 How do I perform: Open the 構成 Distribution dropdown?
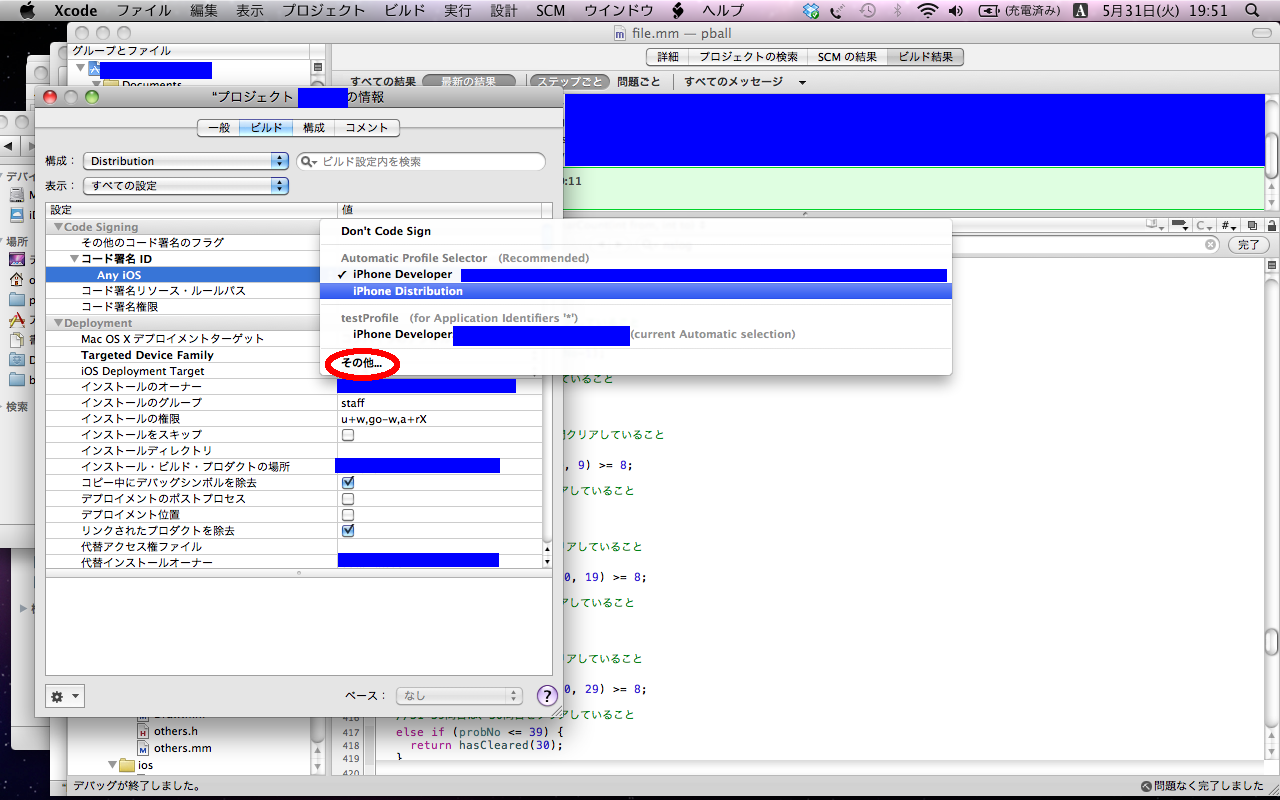(x=186, y=161)
